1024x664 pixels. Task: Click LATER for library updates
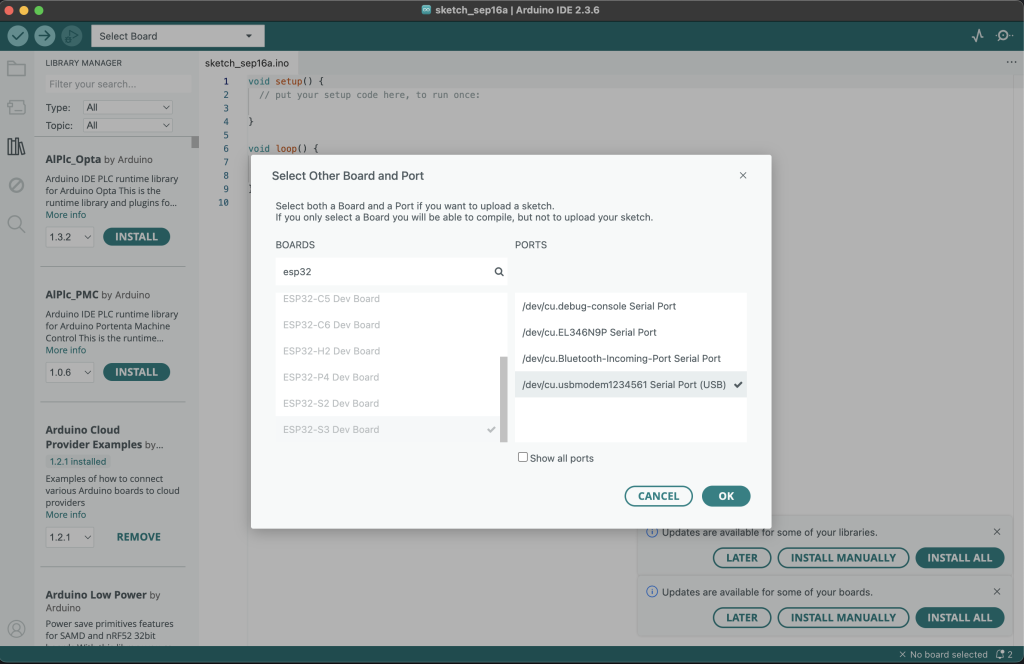click(x=742, y=558)
